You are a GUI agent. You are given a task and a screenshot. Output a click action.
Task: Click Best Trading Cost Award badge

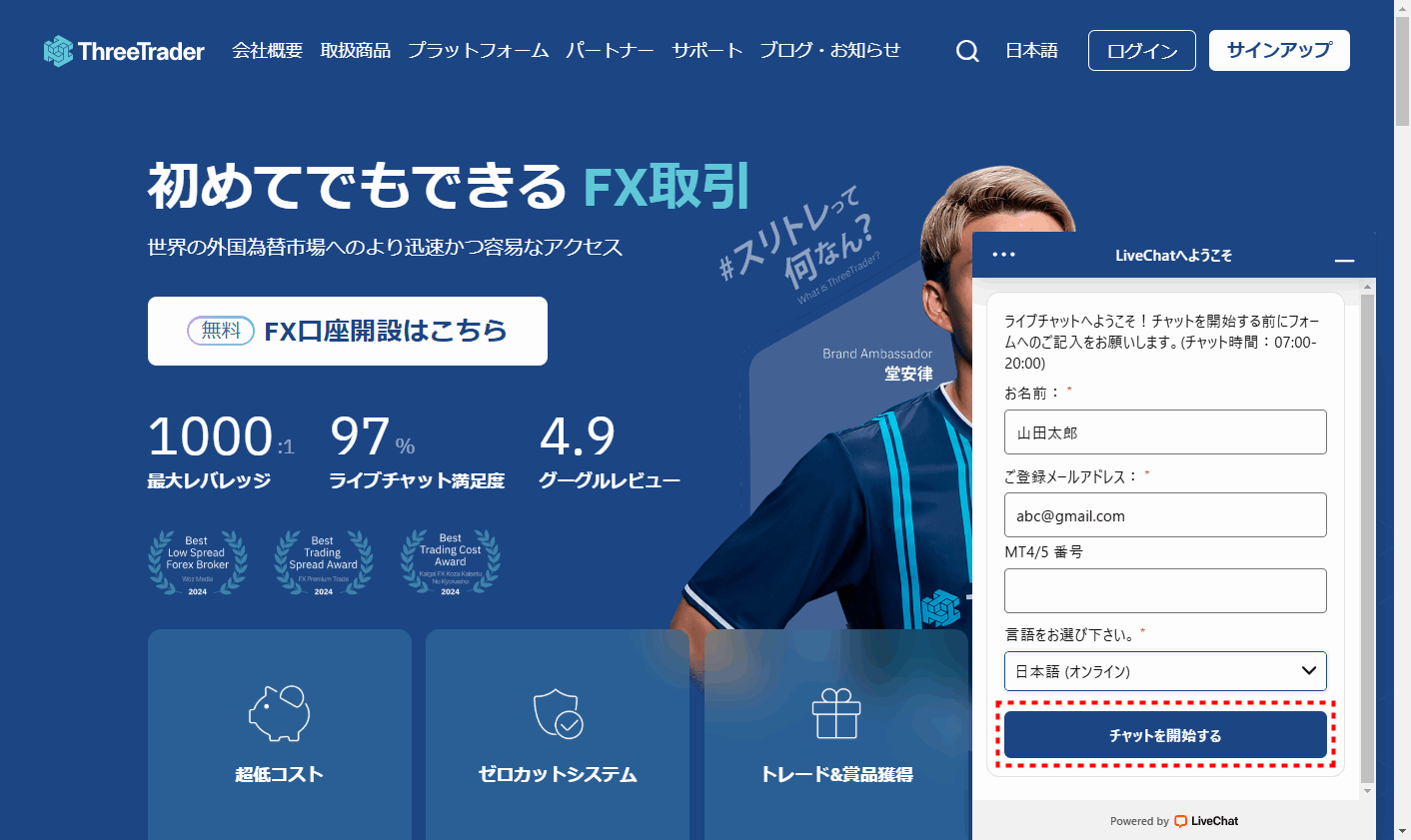coord(451,563)
